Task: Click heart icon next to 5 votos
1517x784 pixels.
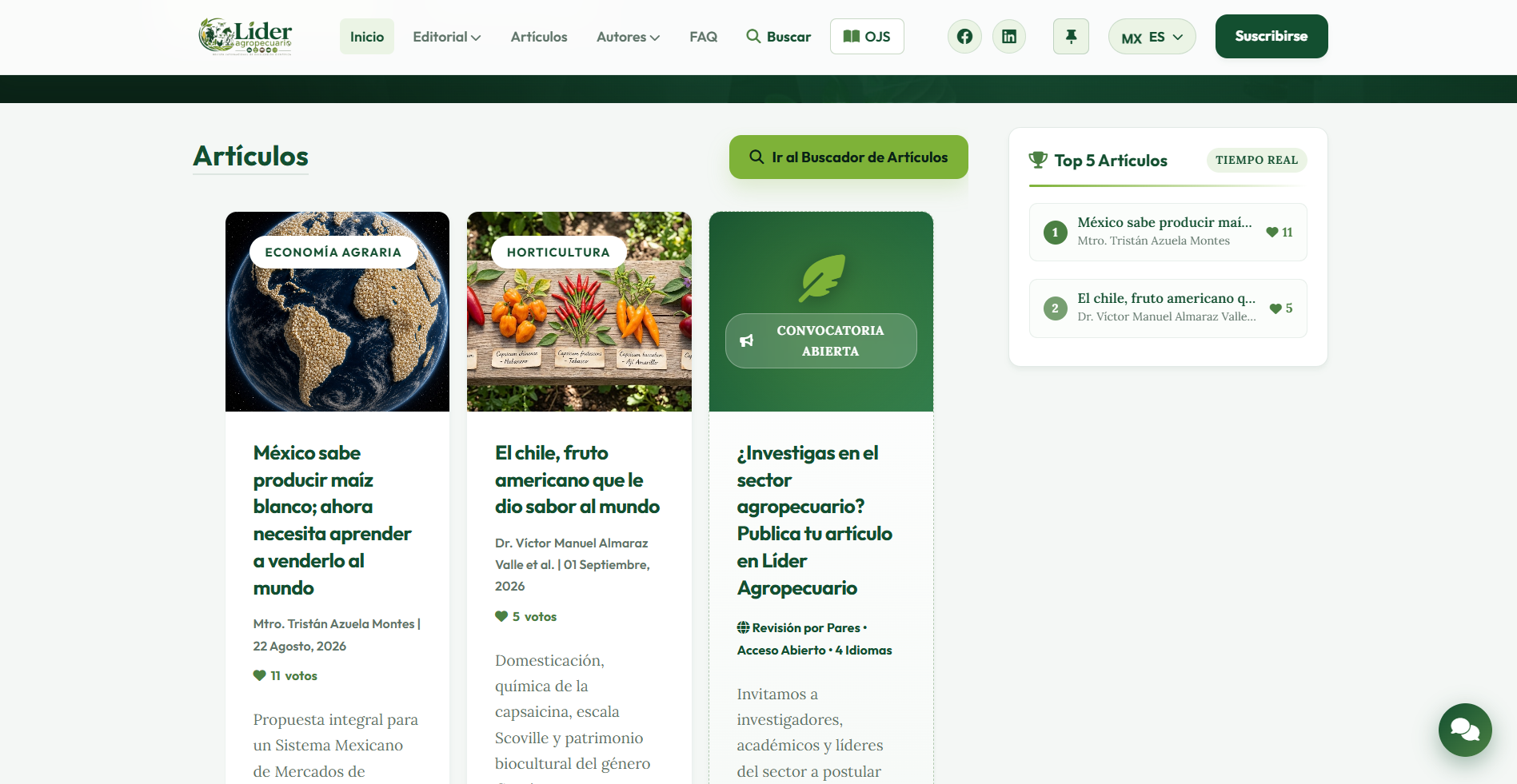Action: pyautogui.click(x=501, y=616)
